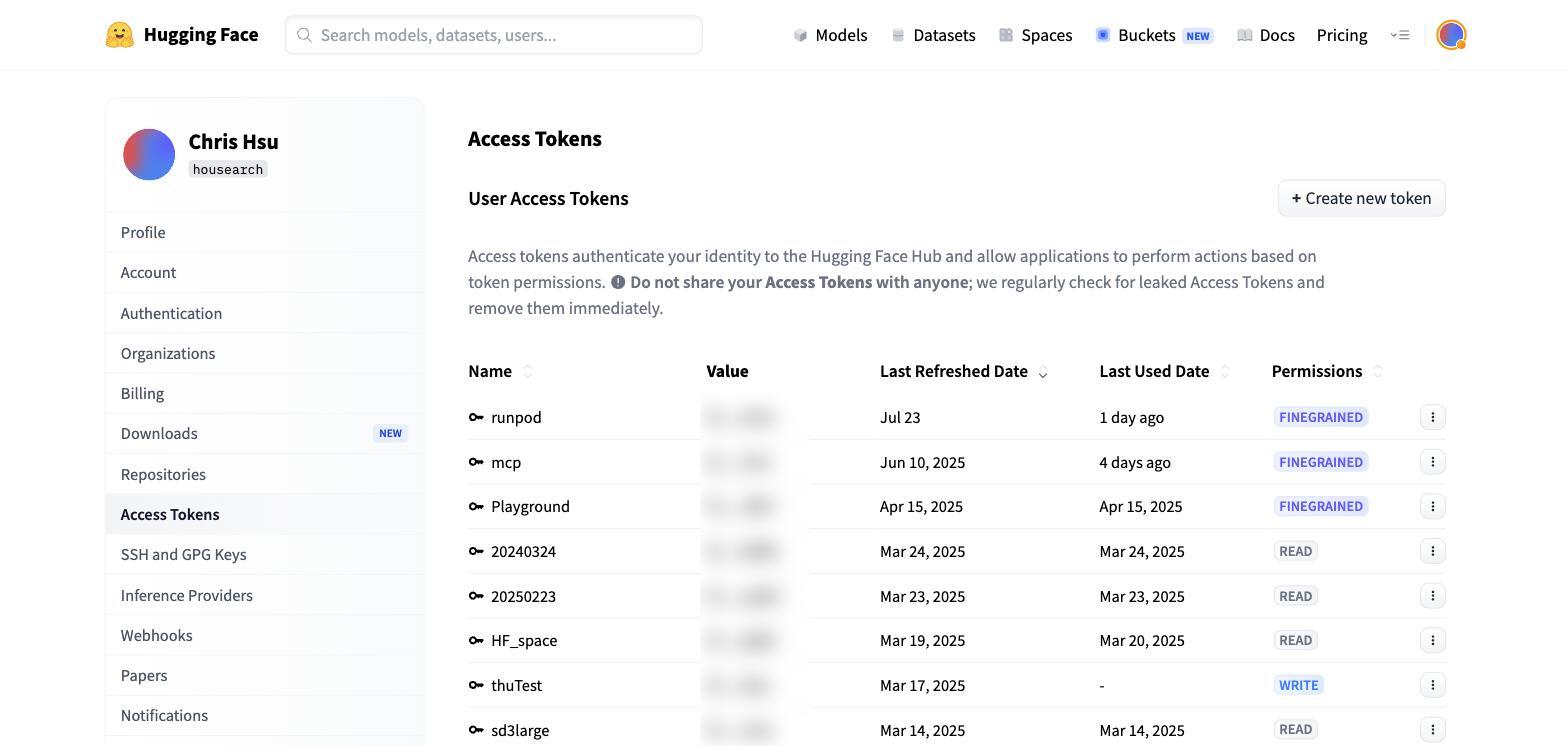The image size is (1568, 746).
Task: Open Notifications settings in the sidebar
Action: [x=264, y=715]
